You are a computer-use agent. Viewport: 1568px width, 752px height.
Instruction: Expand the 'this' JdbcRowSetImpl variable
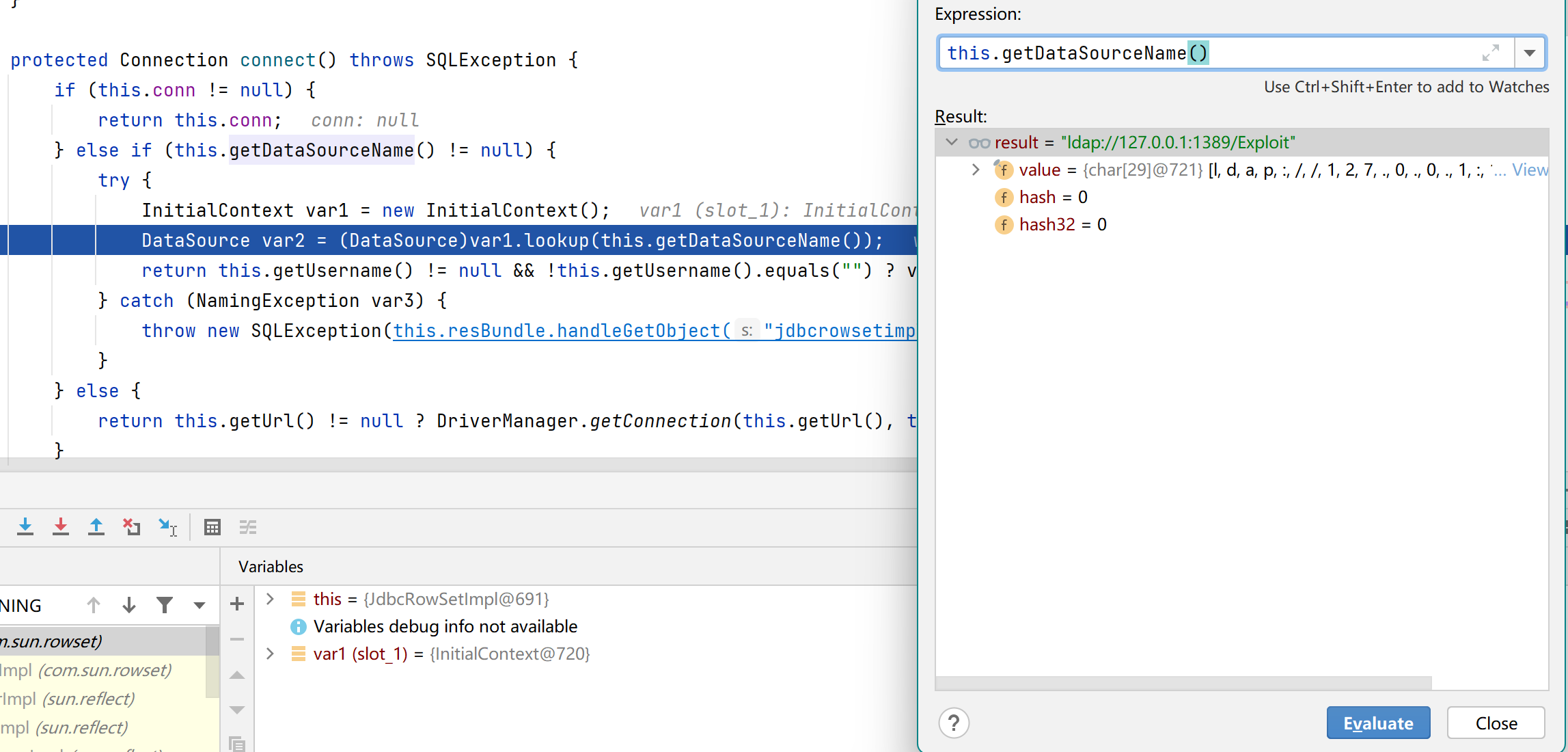[x=271, y=599]
